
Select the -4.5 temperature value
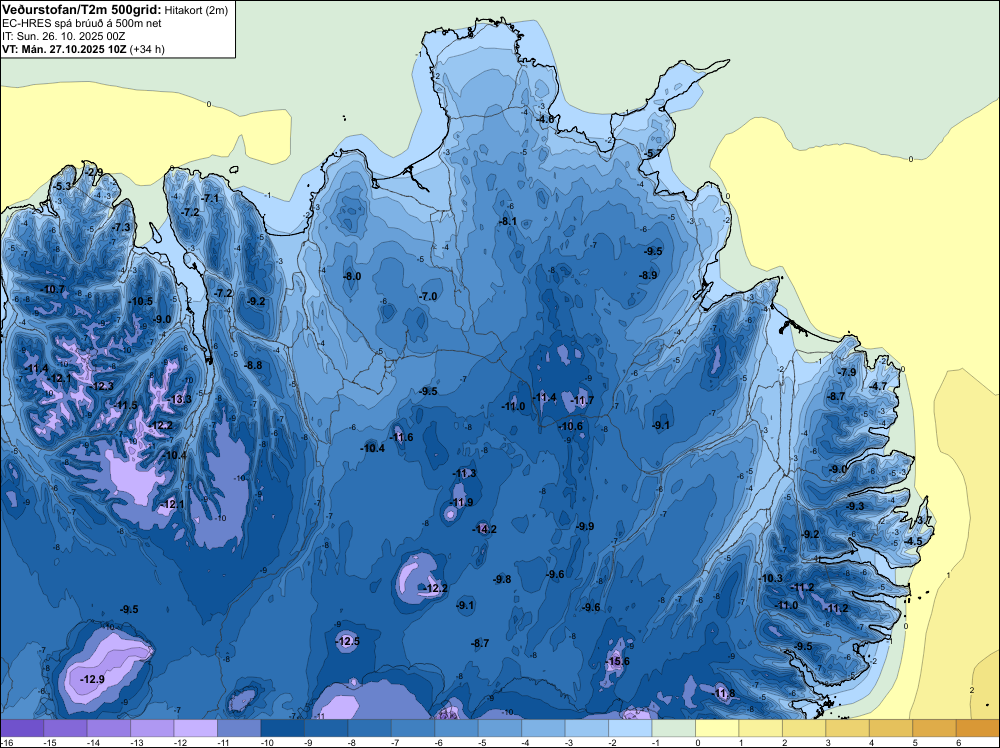point(914,541)
